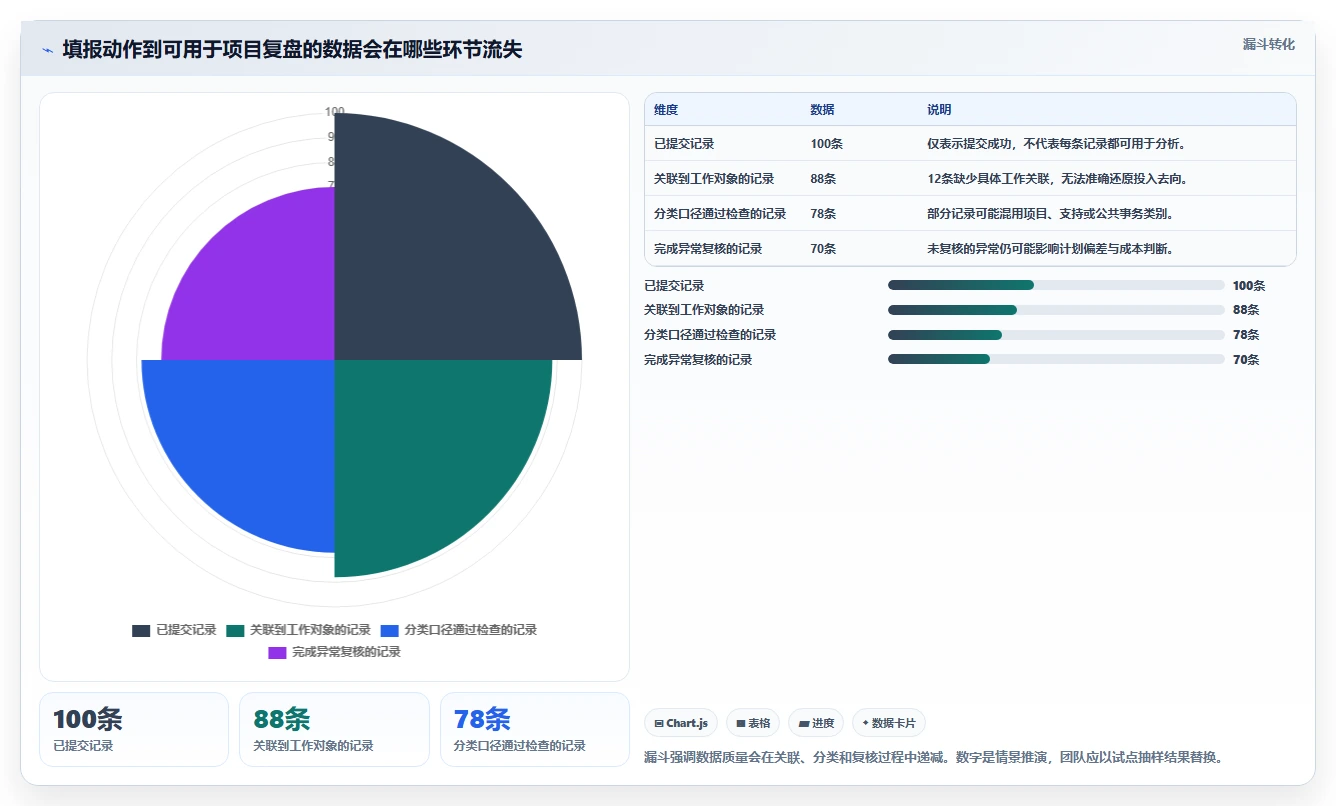Click the note starting 12条缺少具体工作关联

[x=1057, y=179]
